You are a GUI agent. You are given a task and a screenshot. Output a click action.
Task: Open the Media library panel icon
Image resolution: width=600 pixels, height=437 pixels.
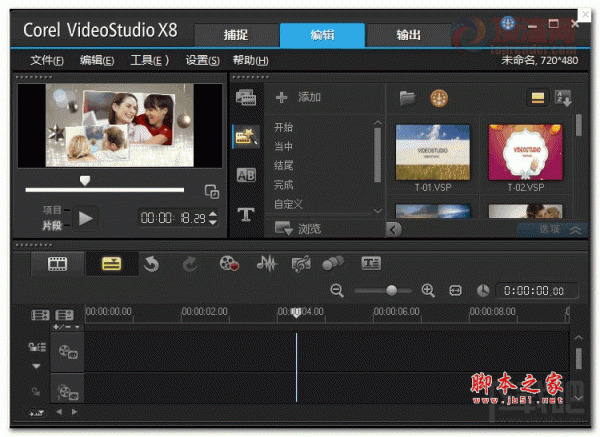coord(246,98)
